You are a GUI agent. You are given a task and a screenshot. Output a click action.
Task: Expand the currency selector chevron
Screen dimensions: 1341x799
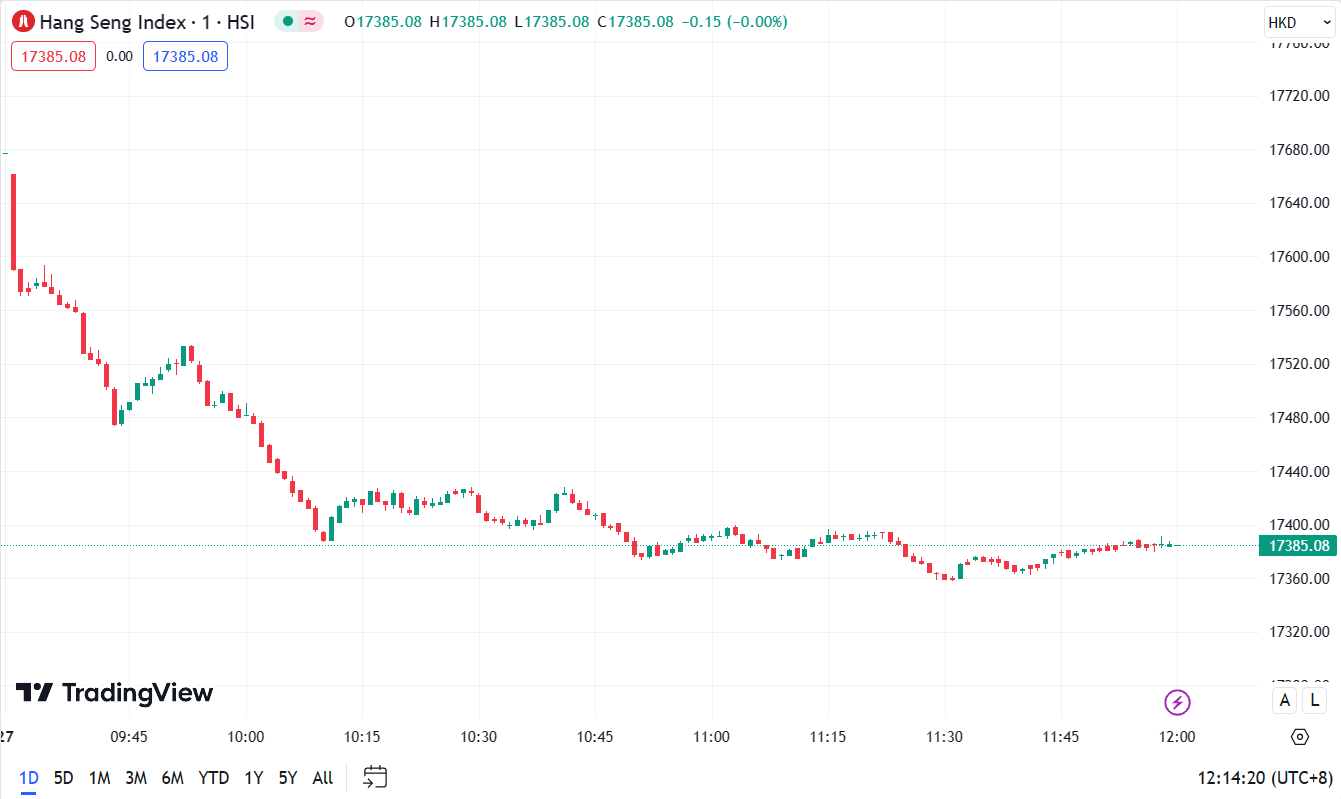1326,21
